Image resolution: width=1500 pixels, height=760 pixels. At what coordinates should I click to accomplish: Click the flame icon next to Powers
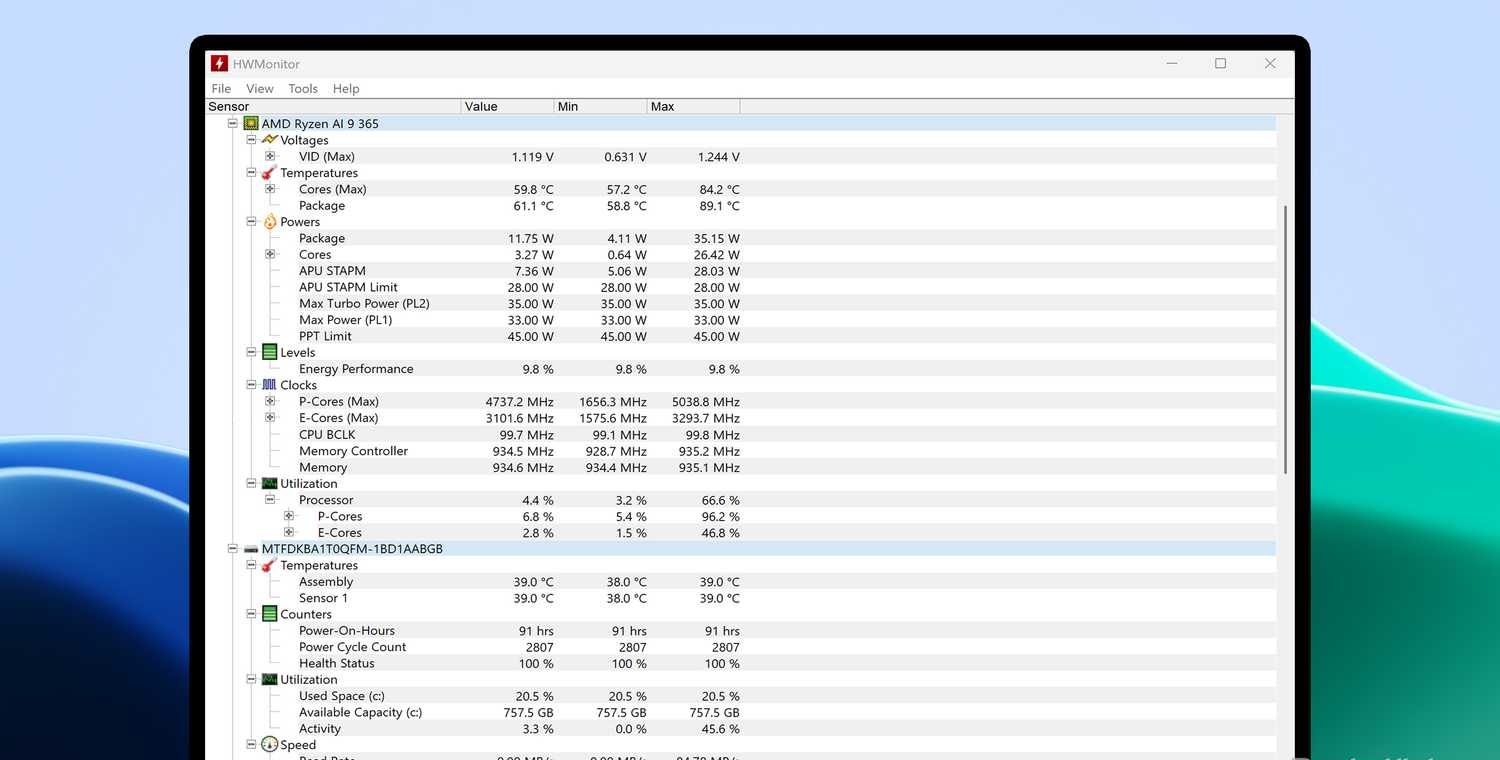tap(269, 221)
